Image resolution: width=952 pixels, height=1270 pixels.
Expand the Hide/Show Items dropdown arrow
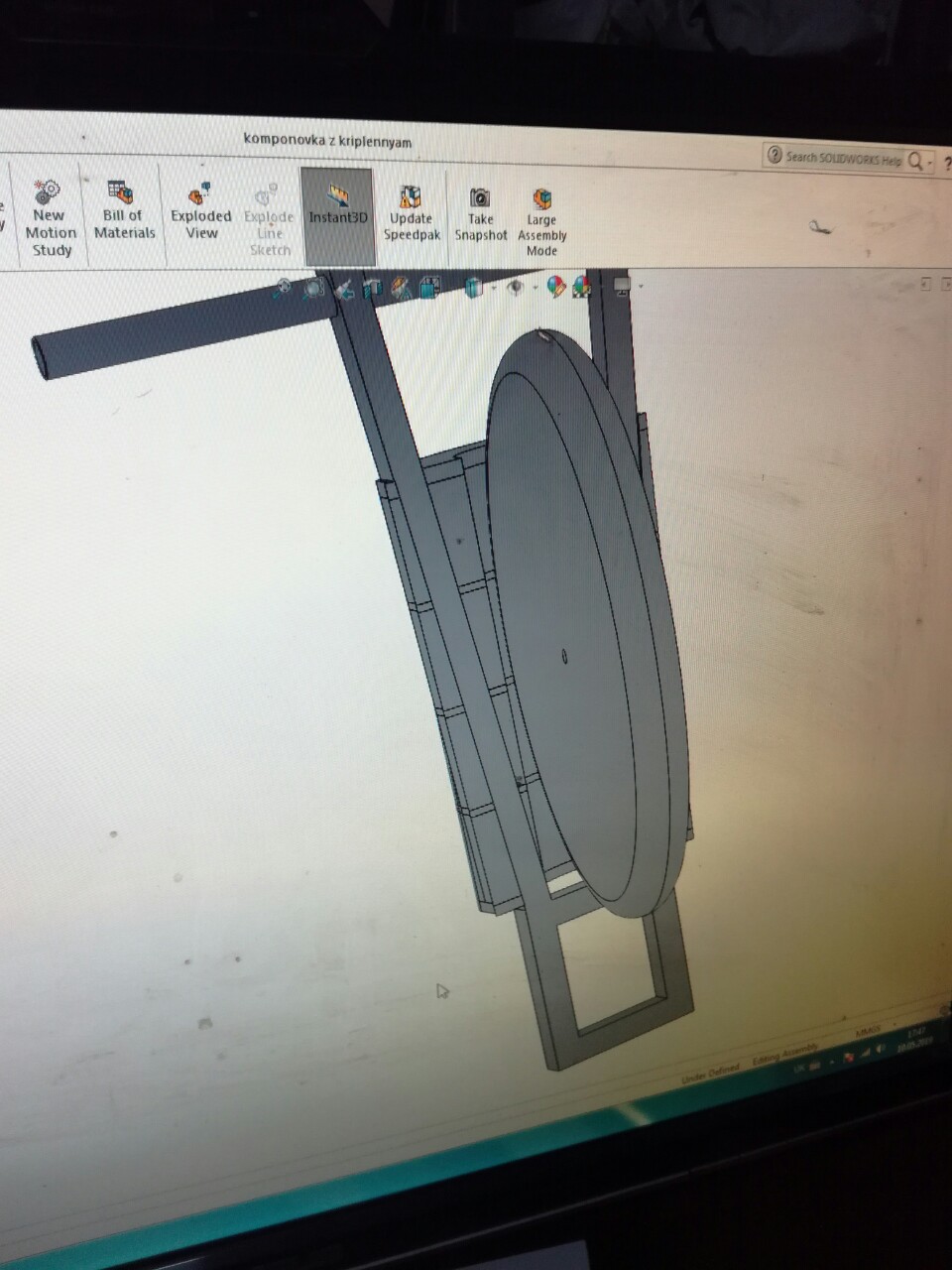click(535, 289)
